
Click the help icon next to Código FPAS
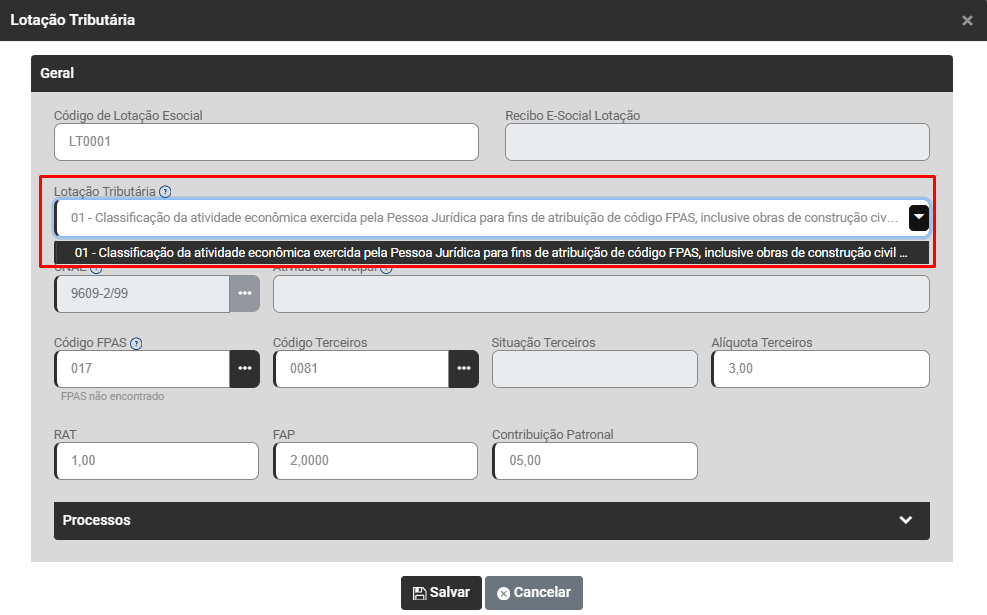[136, 343]
